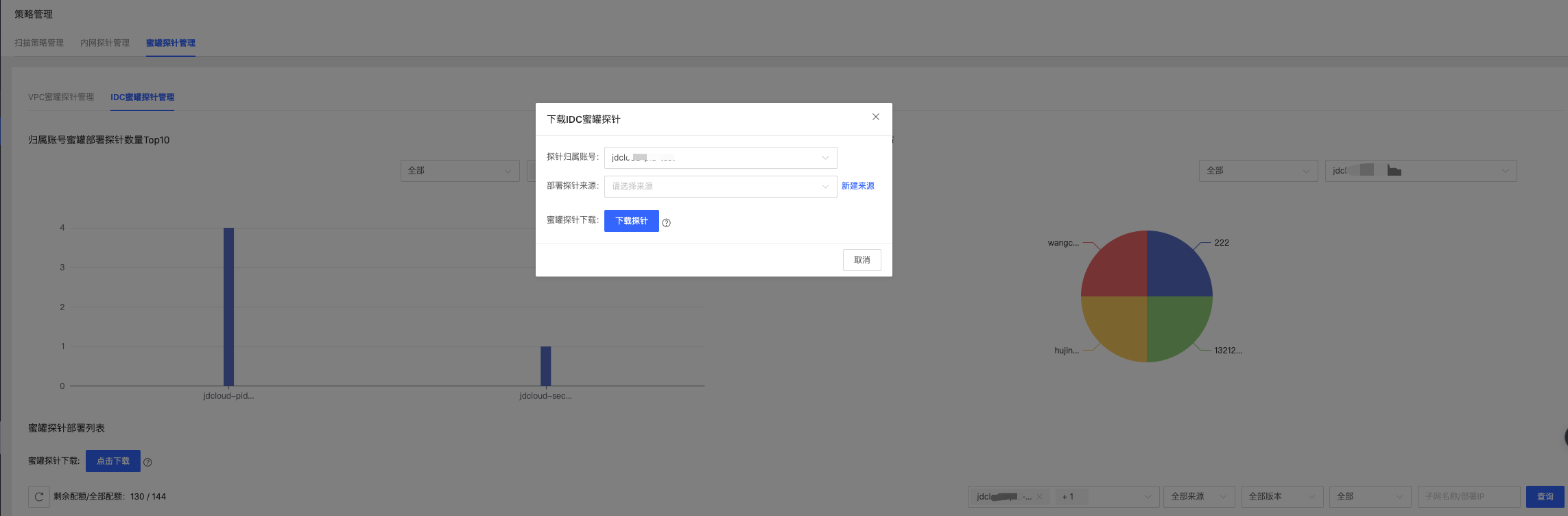Click the jdcloud-pid... axis label
Image resolution: width=1568 pixels, height=516 pixels.
(x=228, y=396)
